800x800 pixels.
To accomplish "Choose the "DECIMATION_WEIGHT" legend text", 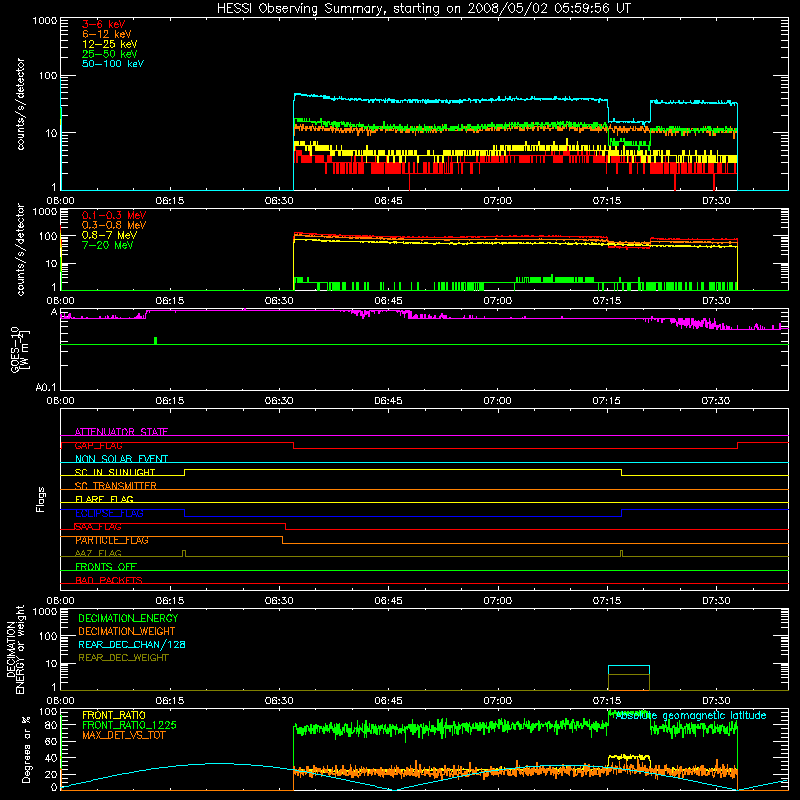I will click(127, 631).
